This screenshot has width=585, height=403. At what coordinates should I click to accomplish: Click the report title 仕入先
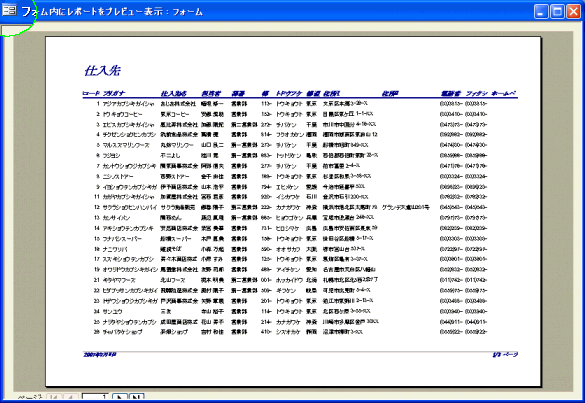pyautogui.click(x=102, y=71)
